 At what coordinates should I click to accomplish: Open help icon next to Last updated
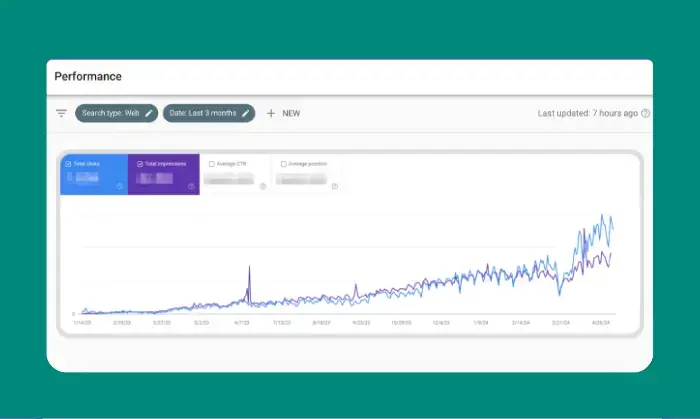[x=645, y=113]
